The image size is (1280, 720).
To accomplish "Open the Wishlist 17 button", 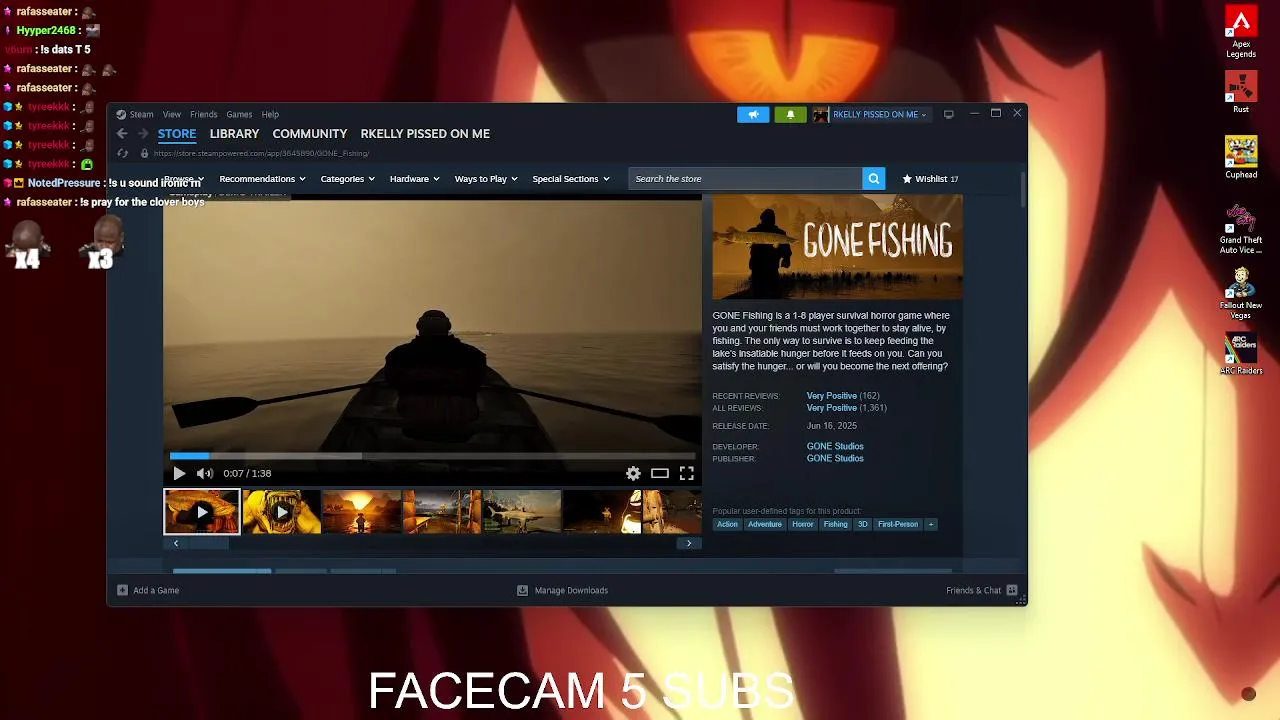I will click(x=930, y=179).
